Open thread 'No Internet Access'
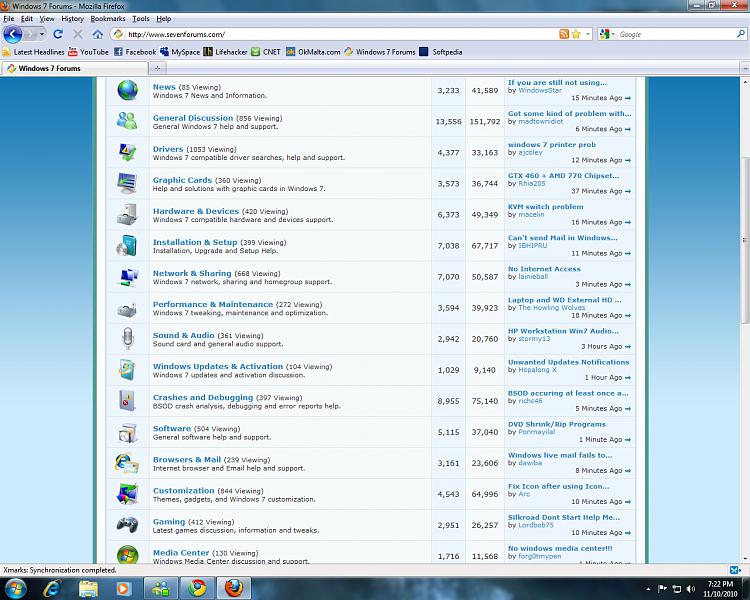The width and height of the screenshot is (750, 600). click(544, 269)
